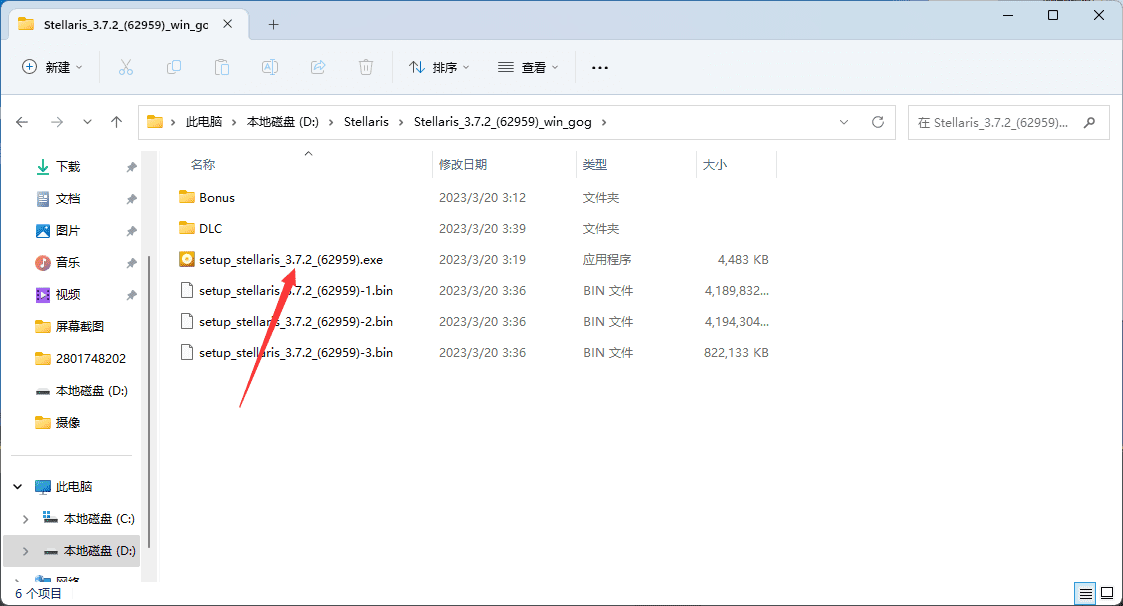Click the Rename icon in toolbar
Image resolution: width=1123 pixels, height=606 pixels.
pos(270,67)
